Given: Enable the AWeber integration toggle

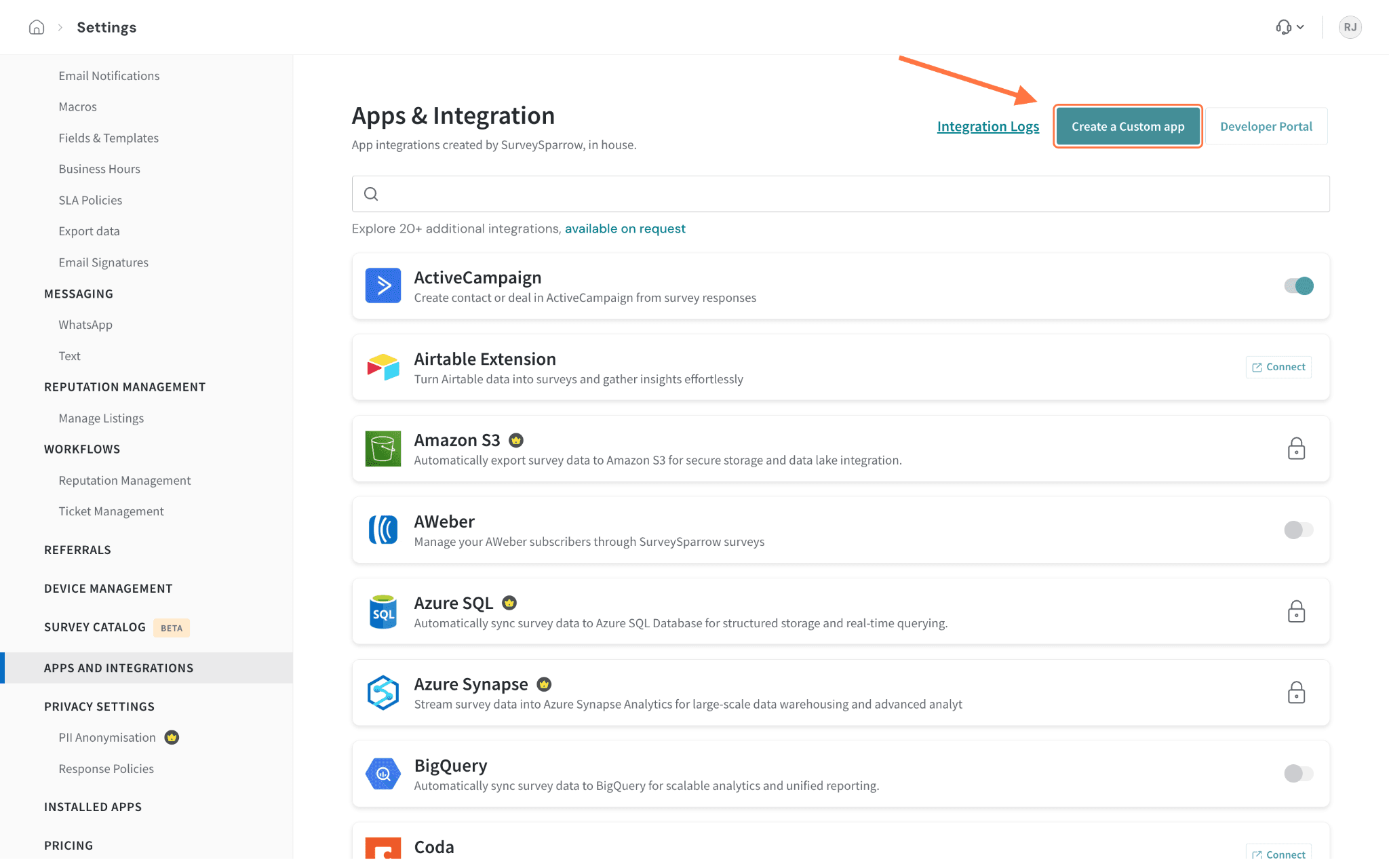Looking at the screenshot, I should tap(1299, 530).
